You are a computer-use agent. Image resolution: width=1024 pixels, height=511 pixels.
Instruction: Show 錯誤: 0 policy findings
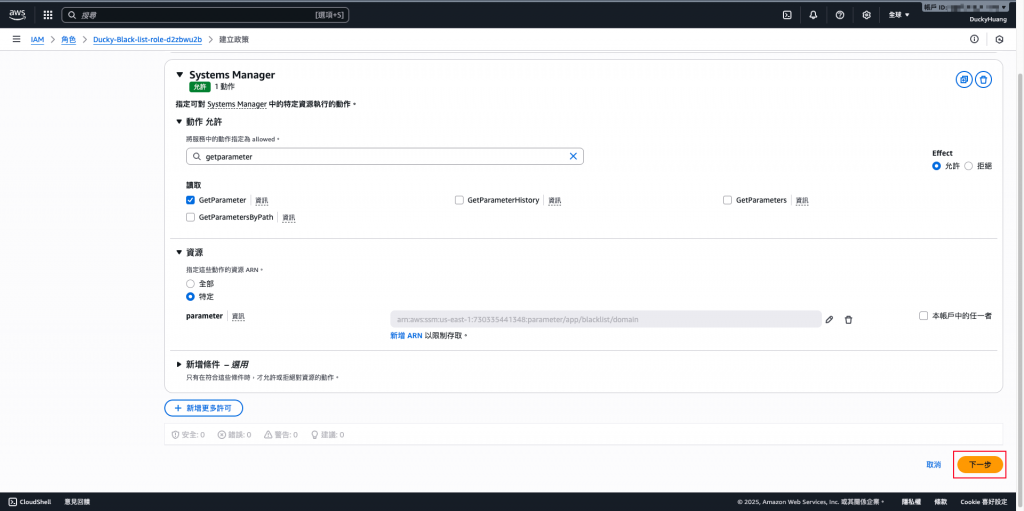234,435
